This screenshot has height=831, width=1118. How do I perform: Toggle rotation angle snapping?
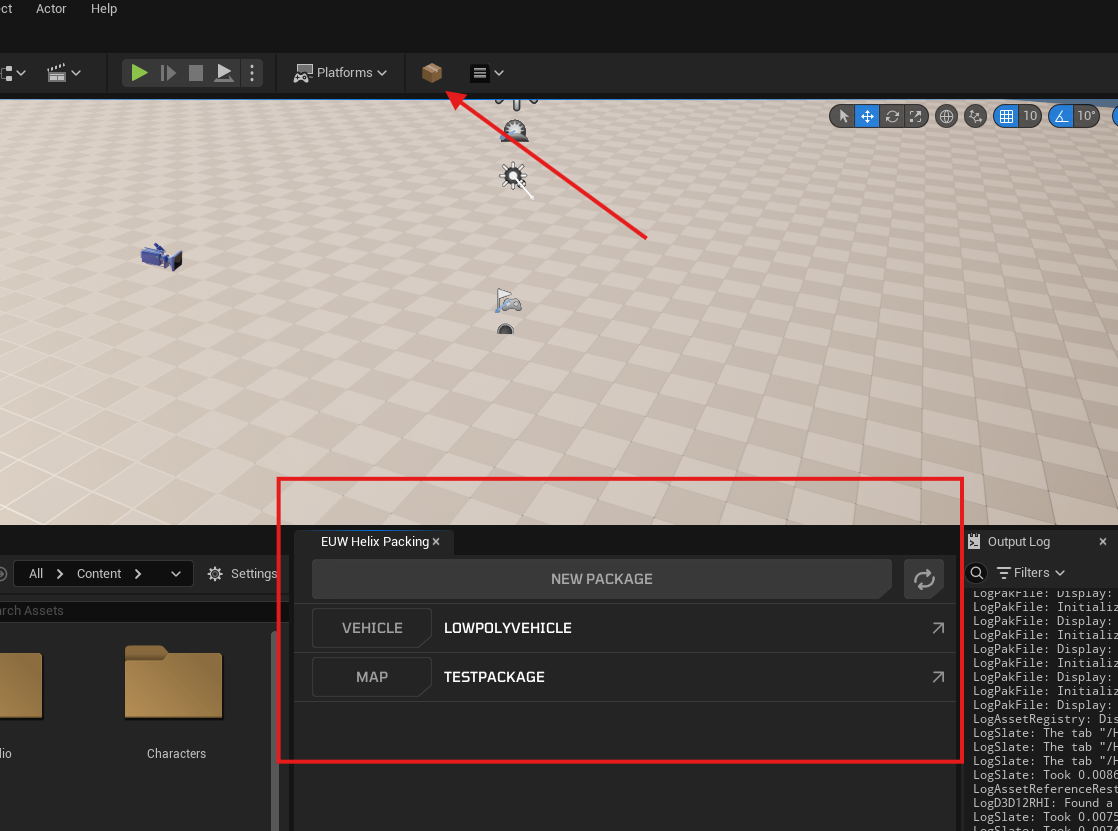point(1061,116)
